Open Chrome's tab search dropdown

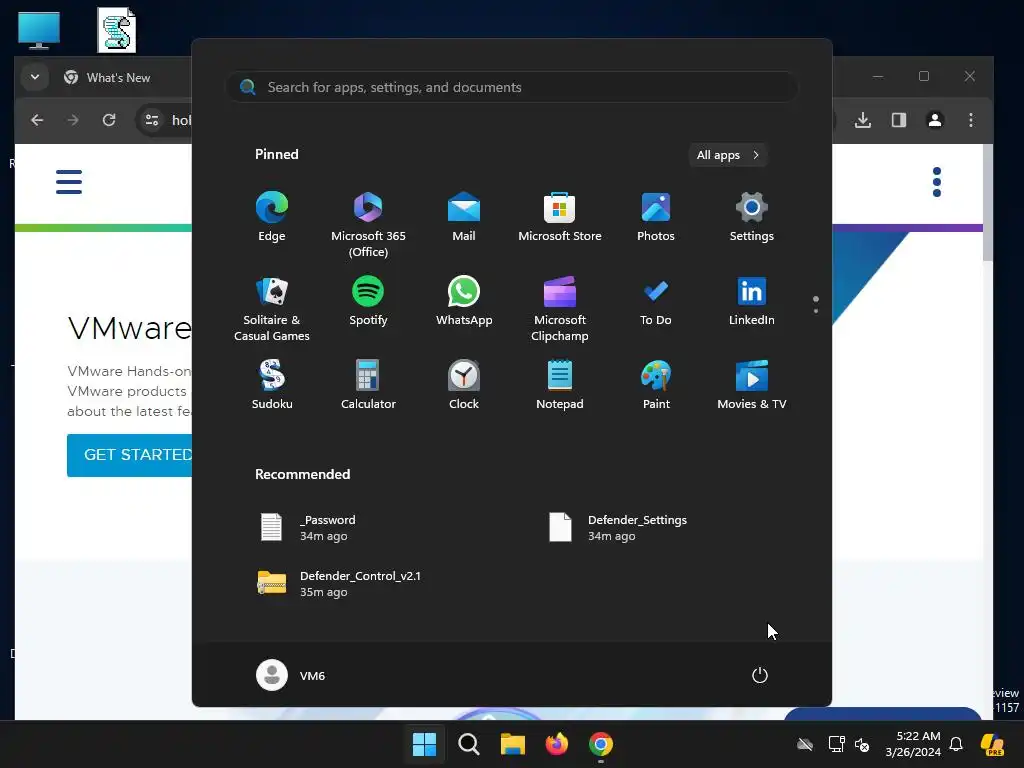coord(35,77)
